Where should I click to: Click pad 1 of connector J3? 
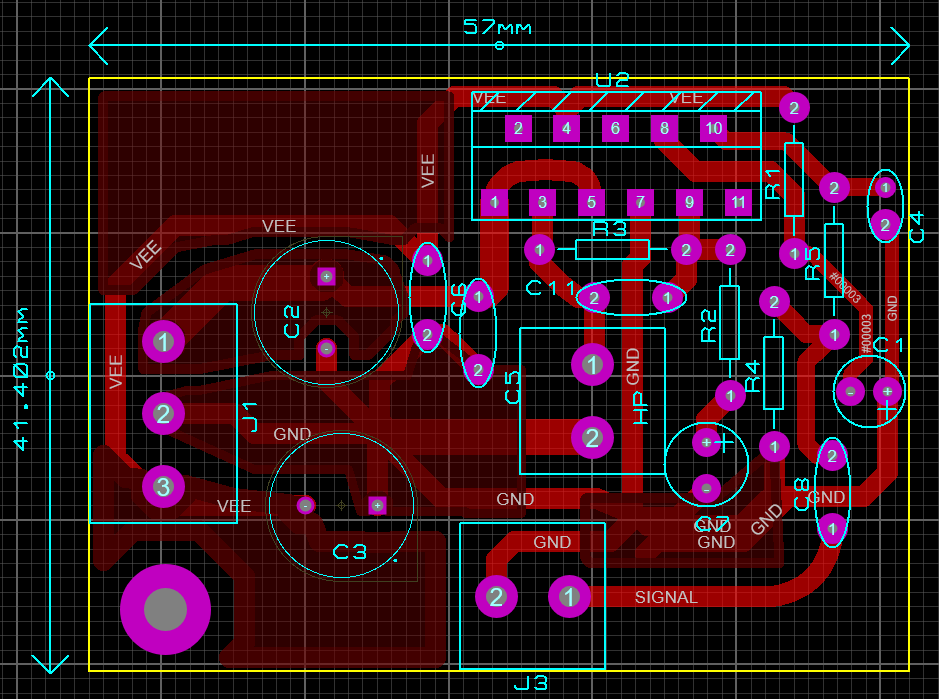click(569, 597)
